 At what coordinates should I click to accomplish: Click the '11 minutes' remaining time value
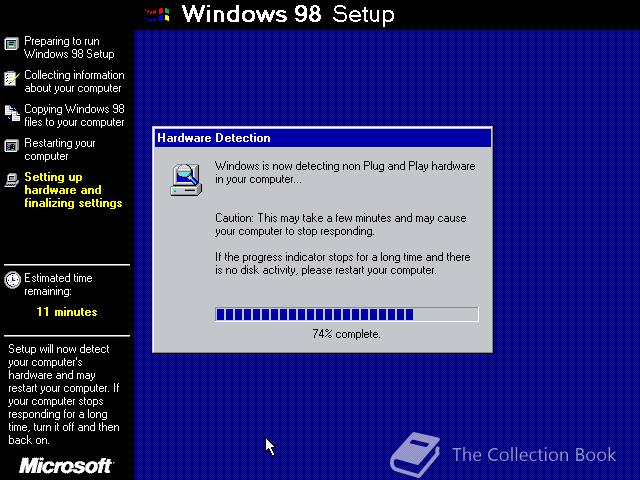coord(67,312)
